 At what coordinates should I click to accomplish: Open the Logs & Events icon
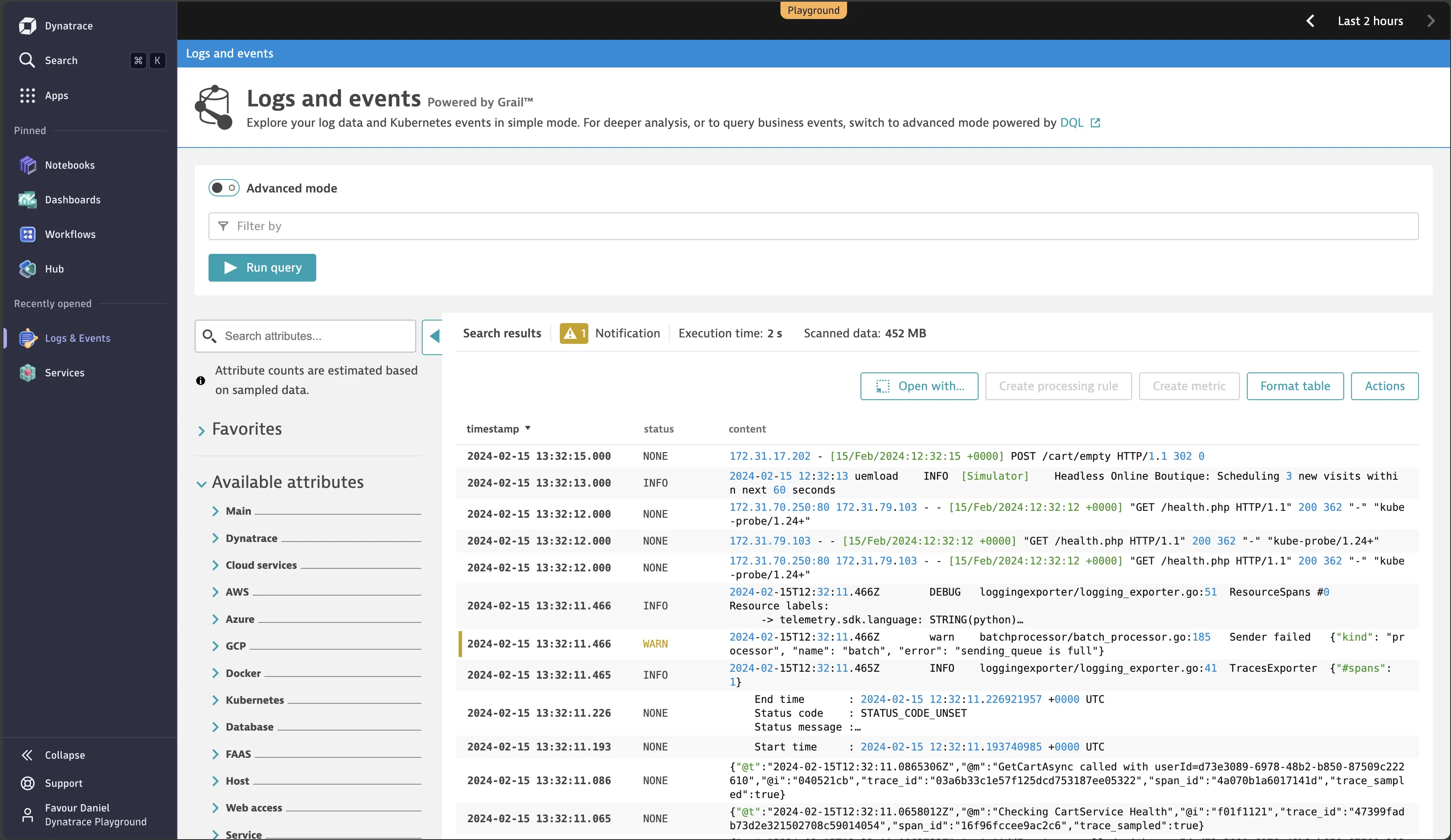click(x=27, y=339)
